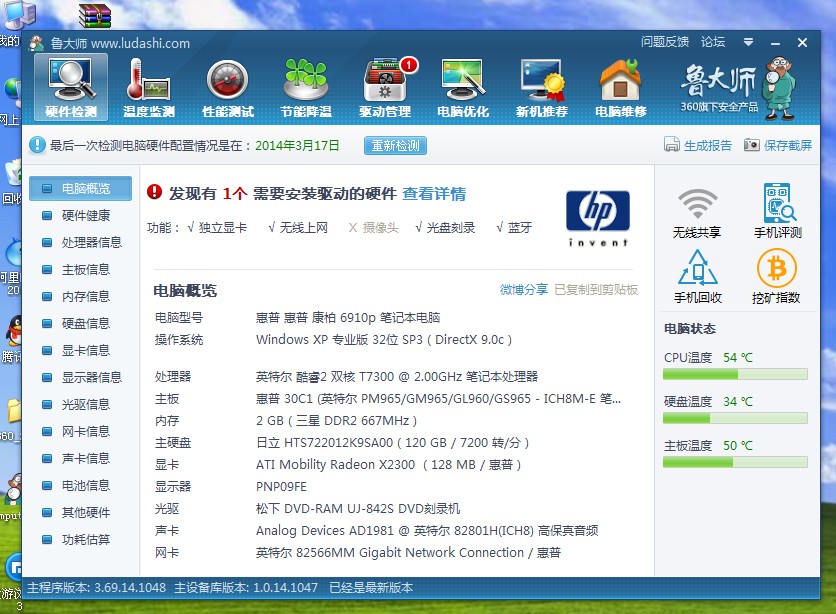Viewport: 836px width, 614px height.
Task: Click the blue info icon before 最后一次检测
Action: (x=37, y=145)
